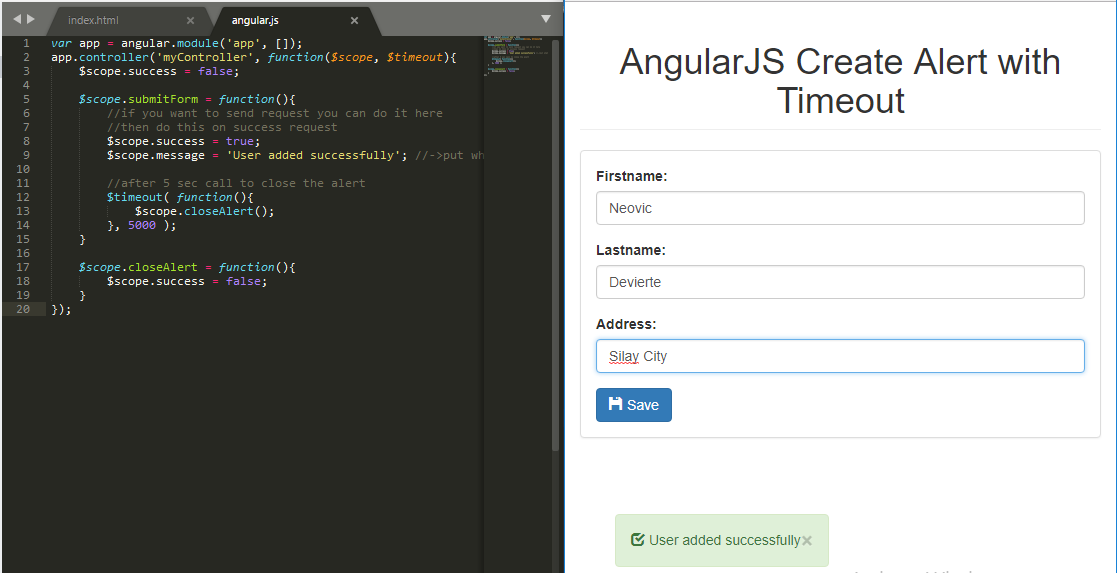Click the Address: label

[x=626, y=324]
